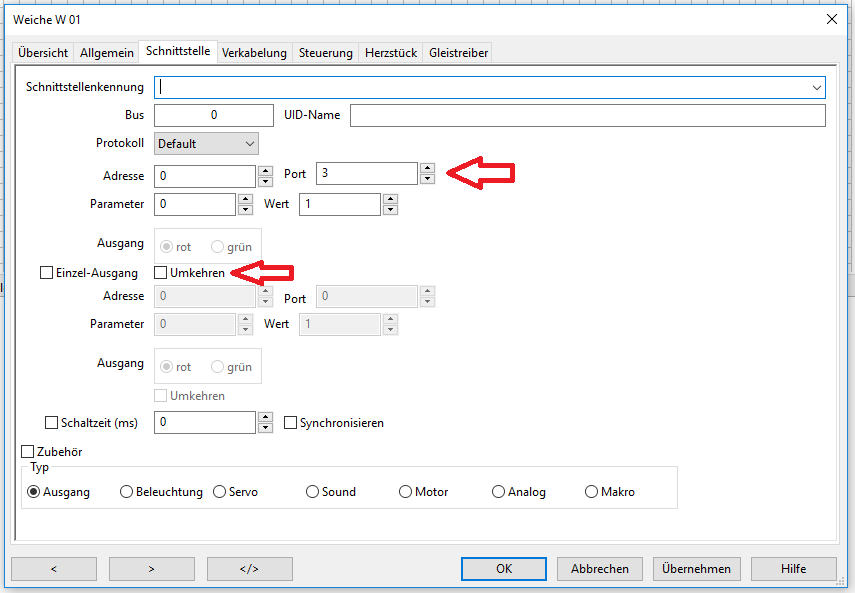
Task: Open the Herzstück tab
Action: tap(391, 53)
